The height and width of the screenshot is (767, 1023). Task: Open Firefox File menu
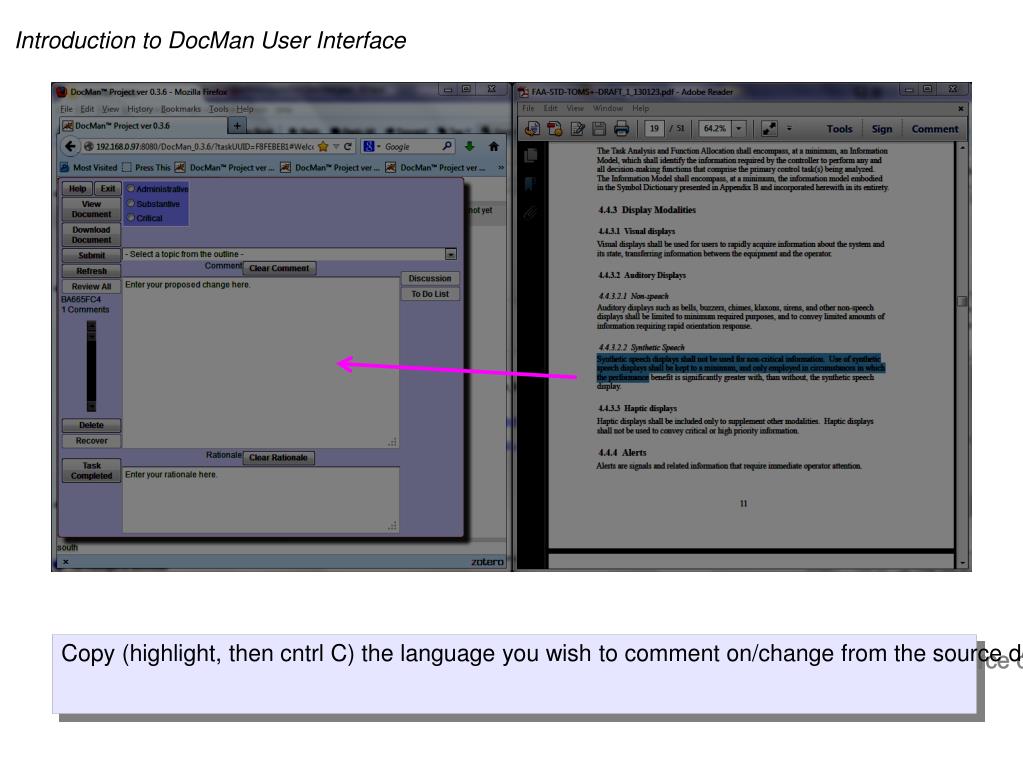67,109
